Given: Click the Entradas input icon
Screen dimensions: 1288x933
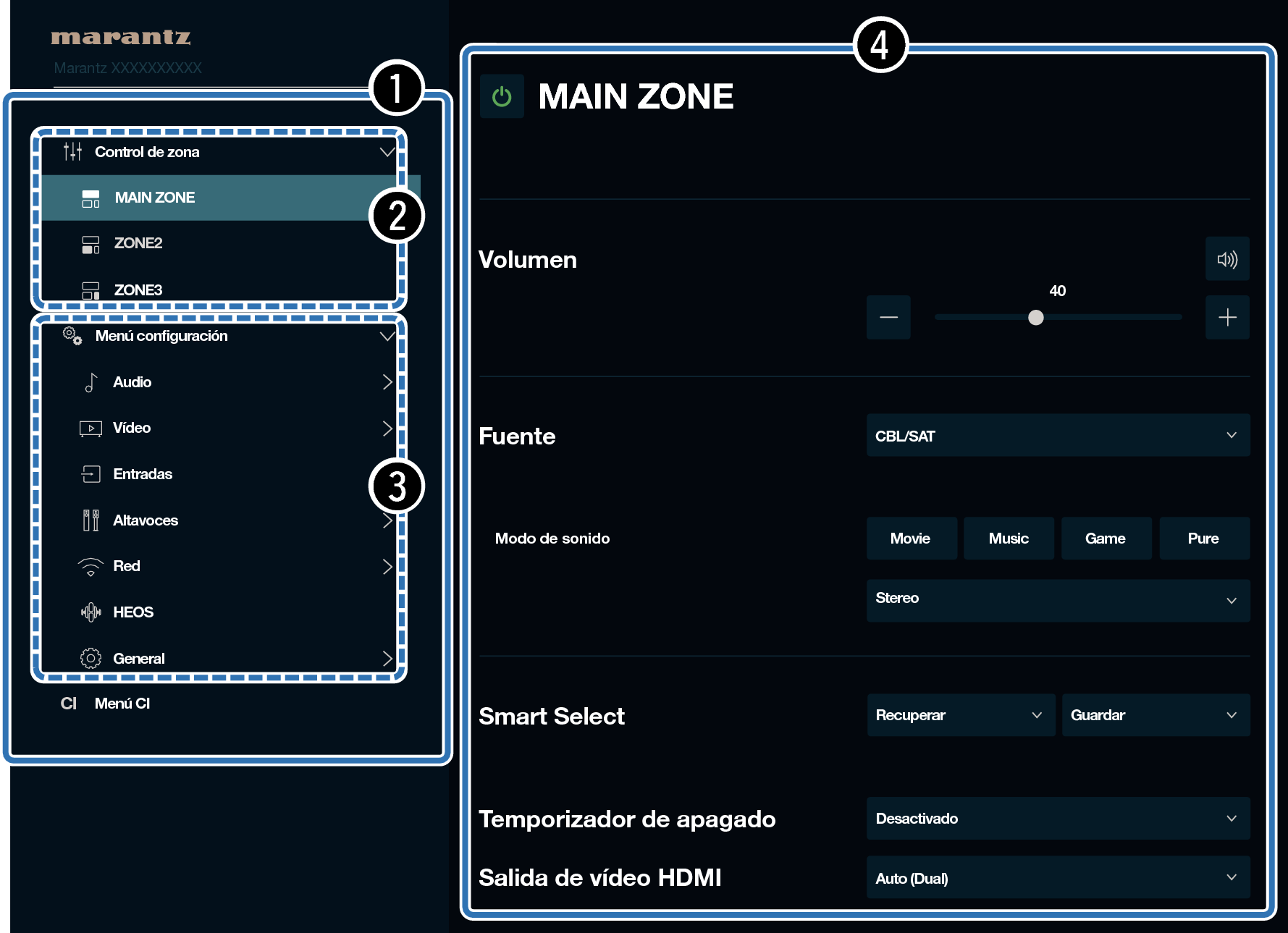Looking at the screenshot, I should pyautogui.click(x=91, y=474).
